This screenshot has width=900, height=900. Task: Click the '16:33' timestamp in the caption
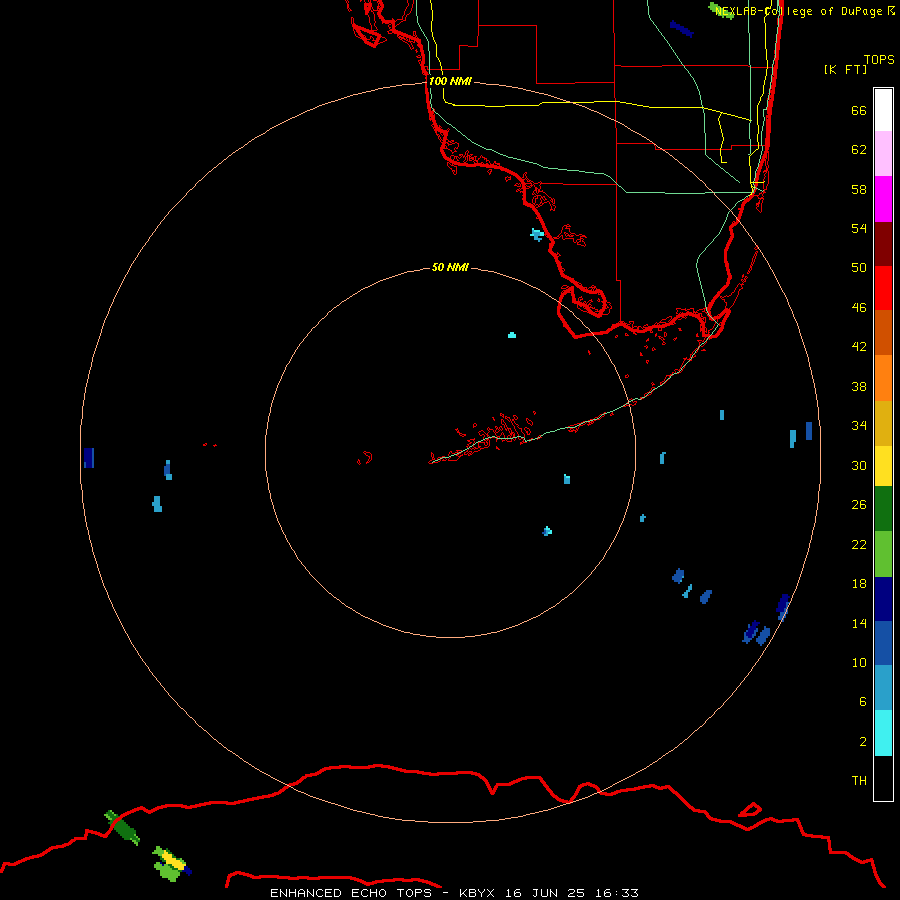click(616, 893)
